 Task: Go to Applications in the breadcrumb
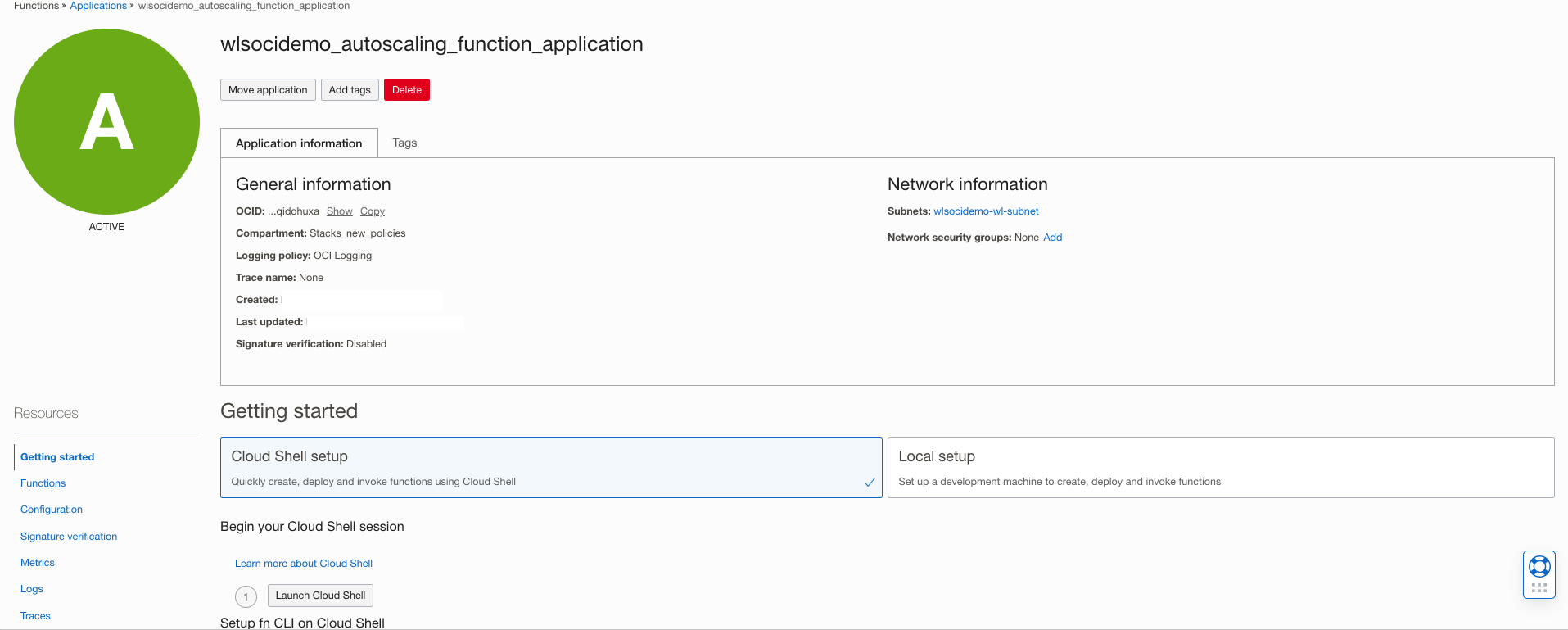pyautogui.click(x=98, y=6)
